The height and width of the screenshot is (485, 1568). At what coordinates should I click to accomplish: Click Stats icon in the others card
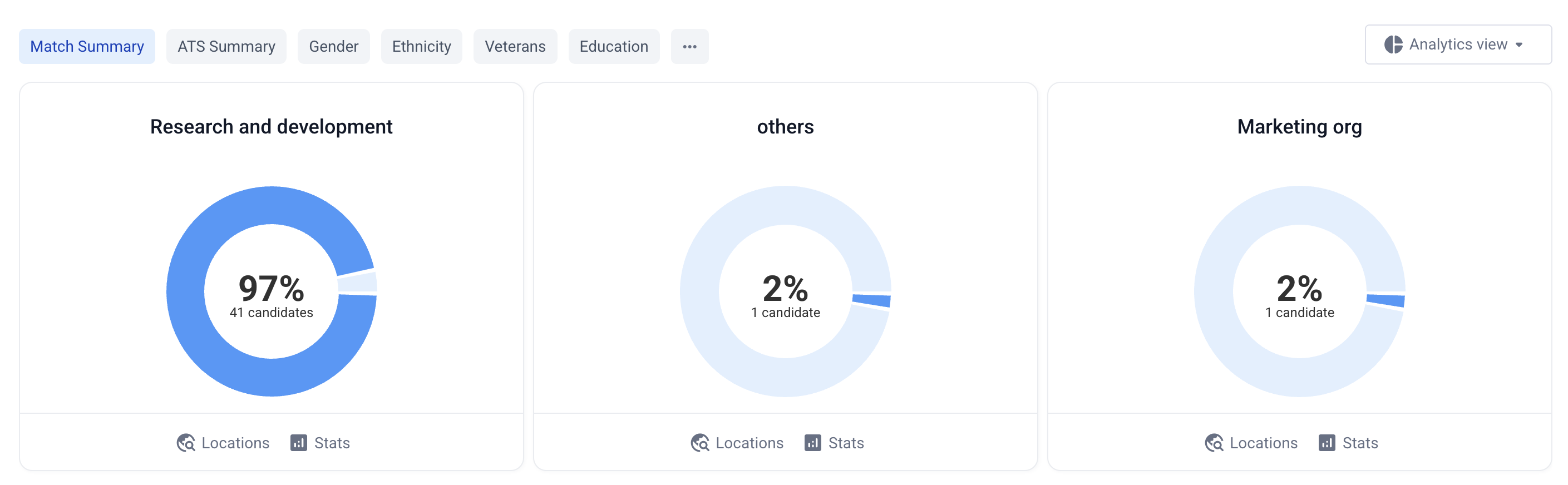point(812,442)
